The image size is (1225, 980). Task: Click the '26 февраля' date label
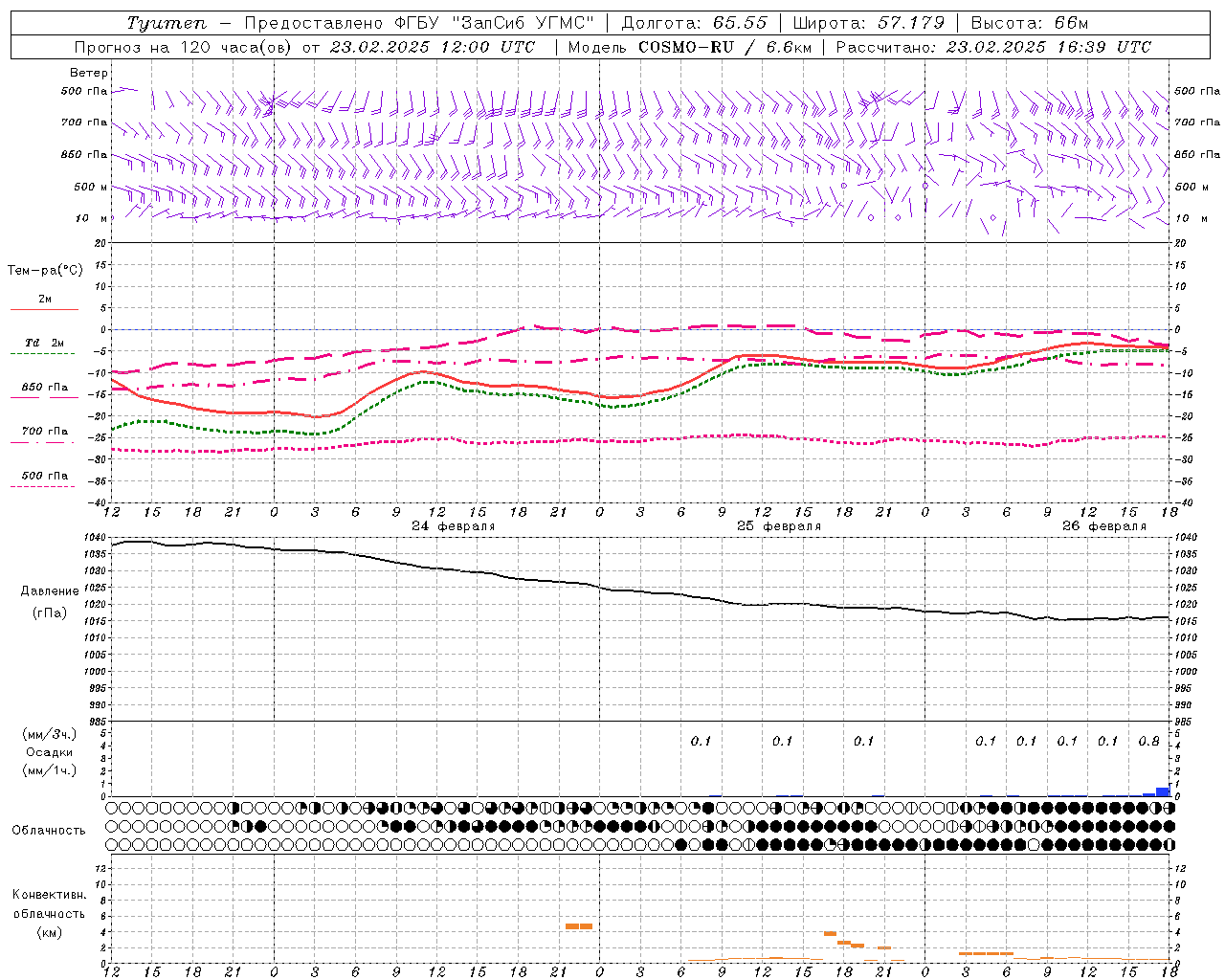(x=1104, y=526)
